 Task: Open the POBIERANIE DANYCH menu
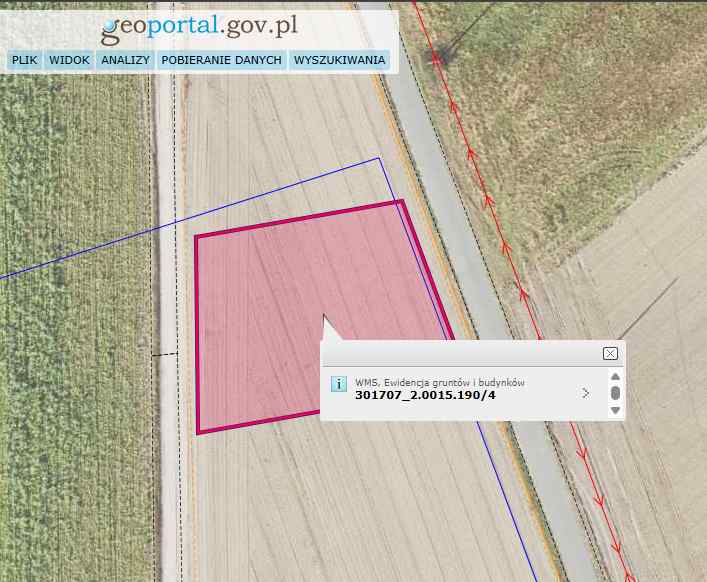click(x=221, y=60)
